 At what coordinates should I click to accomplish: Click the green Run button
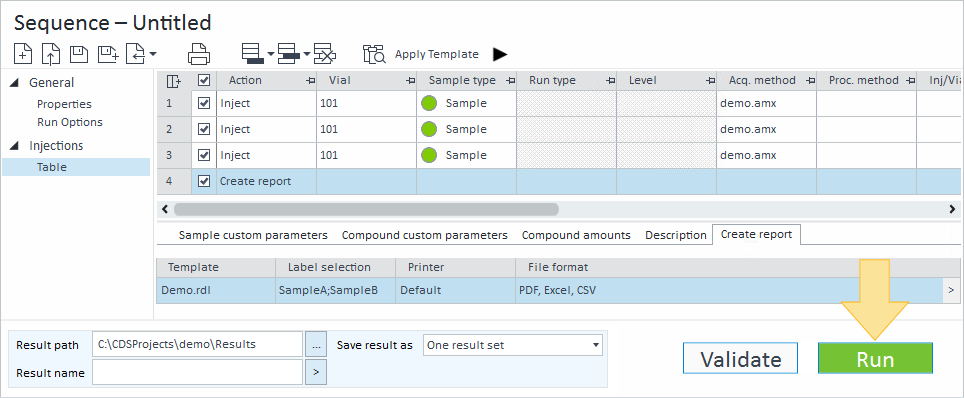pos(875,358)
